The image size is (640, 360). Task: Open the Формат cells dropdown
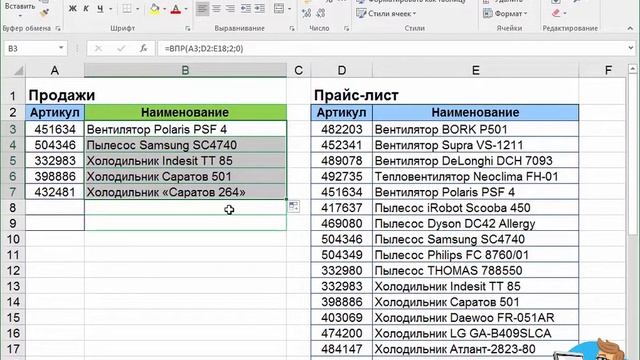pyautogui.click(x=505, y=13)
